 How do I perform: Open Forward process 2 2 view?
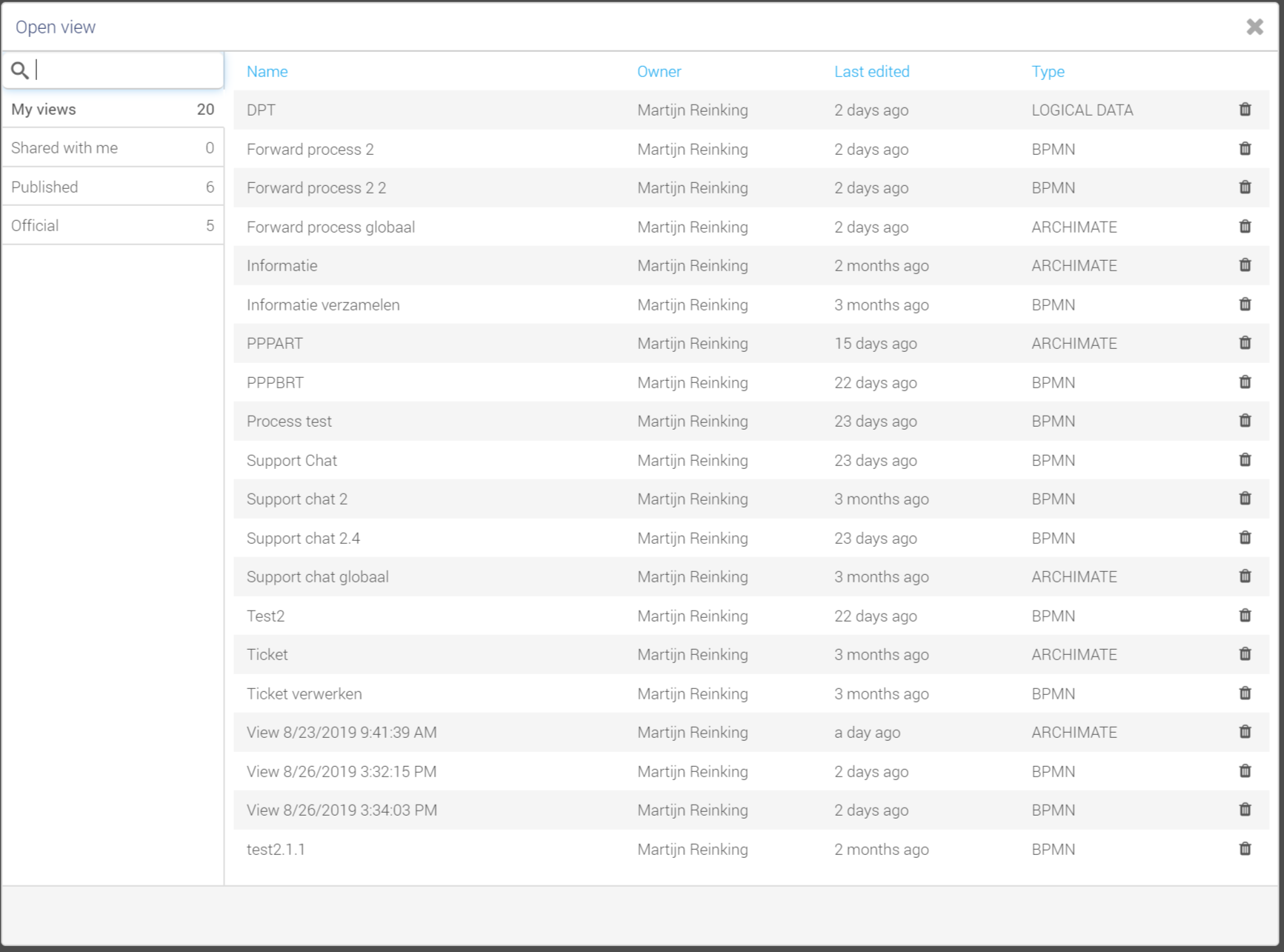(x=316, y=187)
